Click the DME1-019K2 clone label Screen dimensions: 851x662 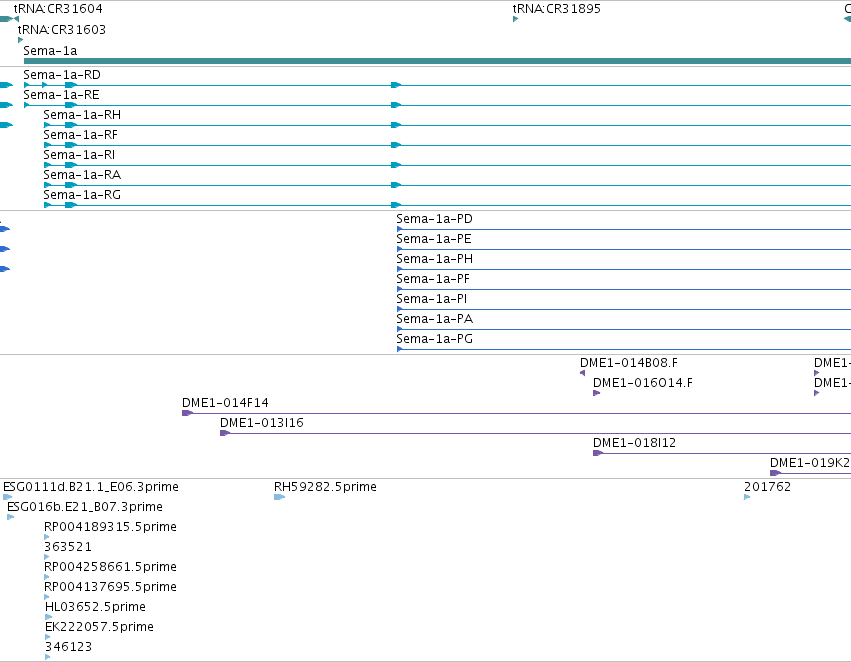pos(810,463)
